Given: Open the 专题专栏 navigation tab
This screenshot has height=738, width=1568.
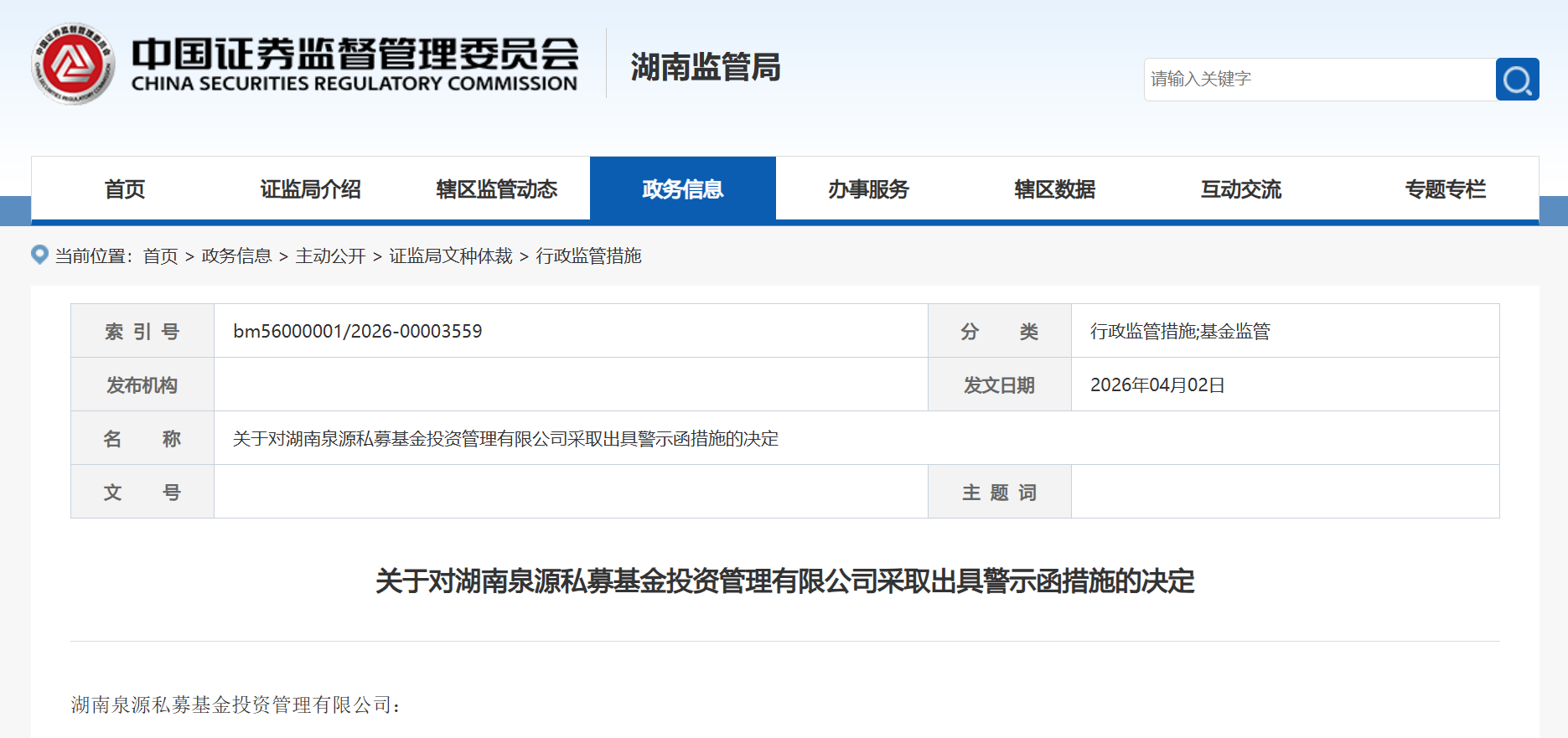Looking at the screenshot, I should 1445,189.
